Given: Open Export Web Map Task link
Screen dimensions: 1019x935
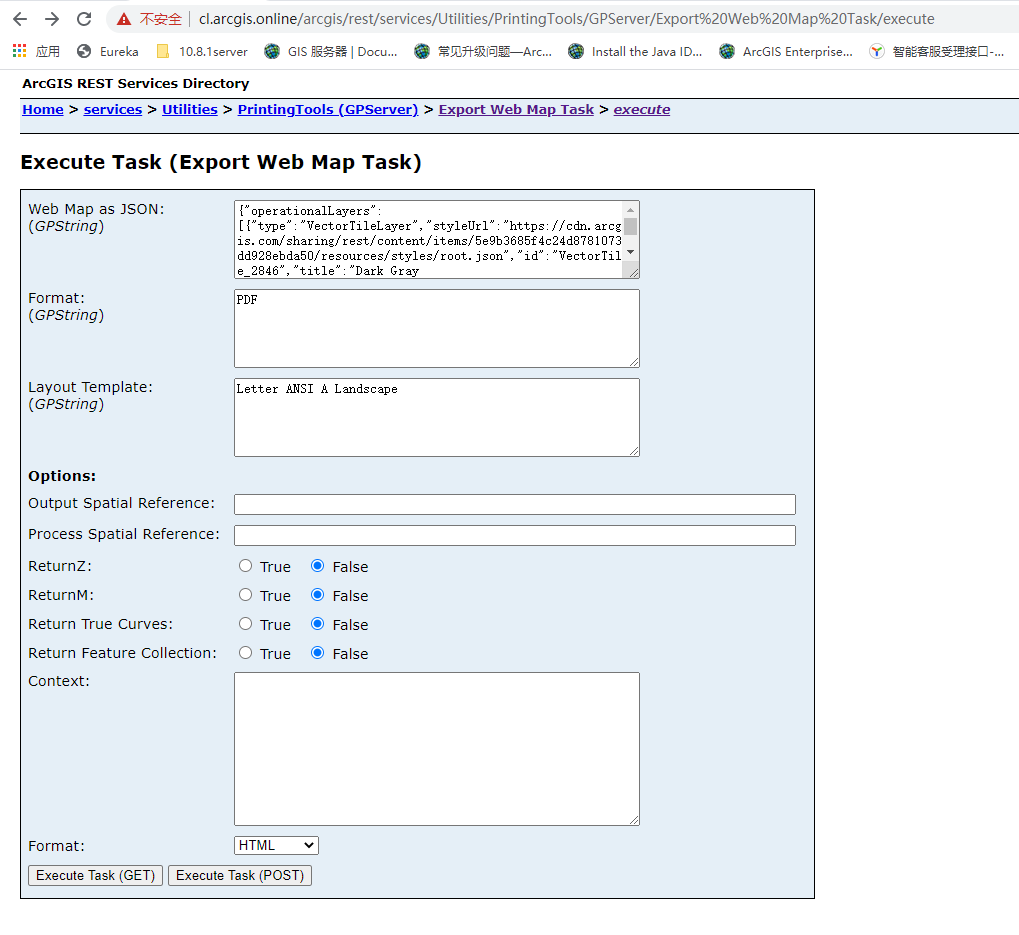Looking at the screenshot, I should [x=516, y=109].
